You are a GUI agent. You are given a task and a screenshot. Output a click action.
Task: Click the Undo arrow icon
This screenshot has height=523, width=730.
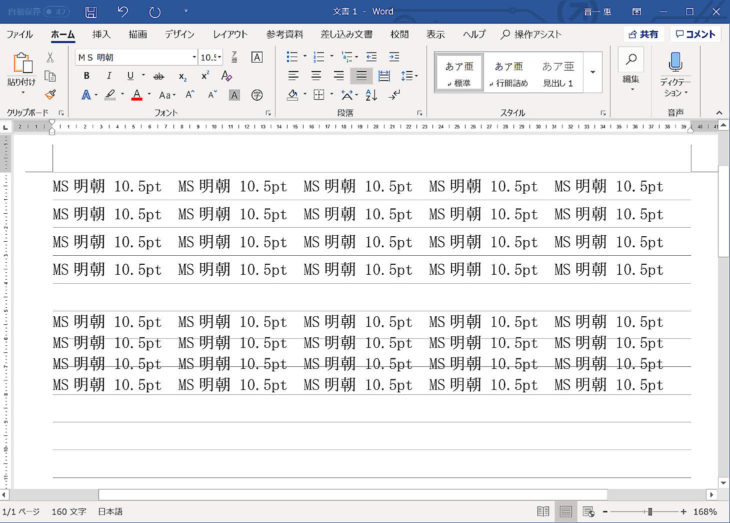[122, 12]
